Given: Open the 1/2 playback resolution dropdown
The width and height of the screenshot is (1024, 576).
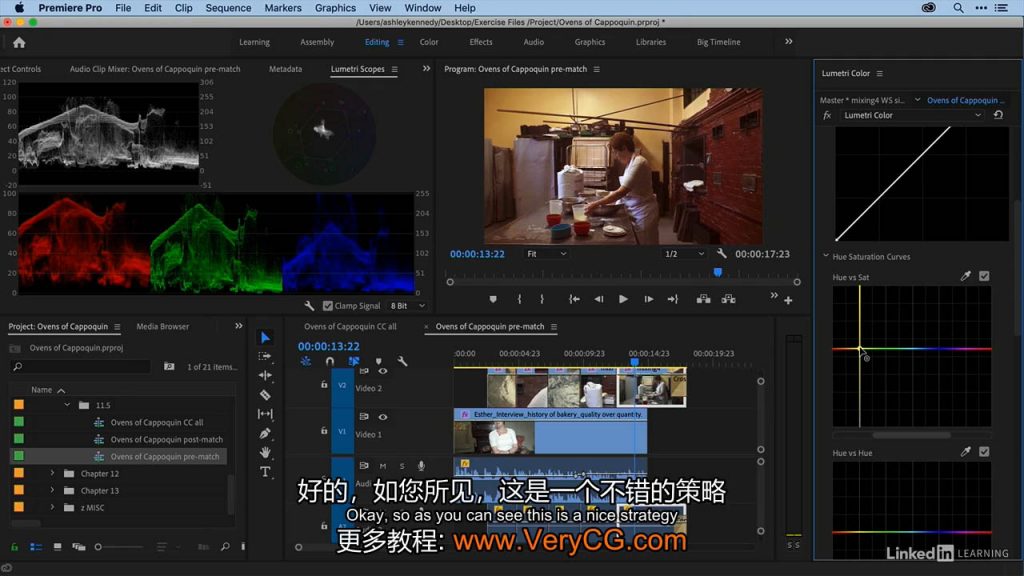Looking at the screenshot, I should pyautogui.click(x=684, y=253).
